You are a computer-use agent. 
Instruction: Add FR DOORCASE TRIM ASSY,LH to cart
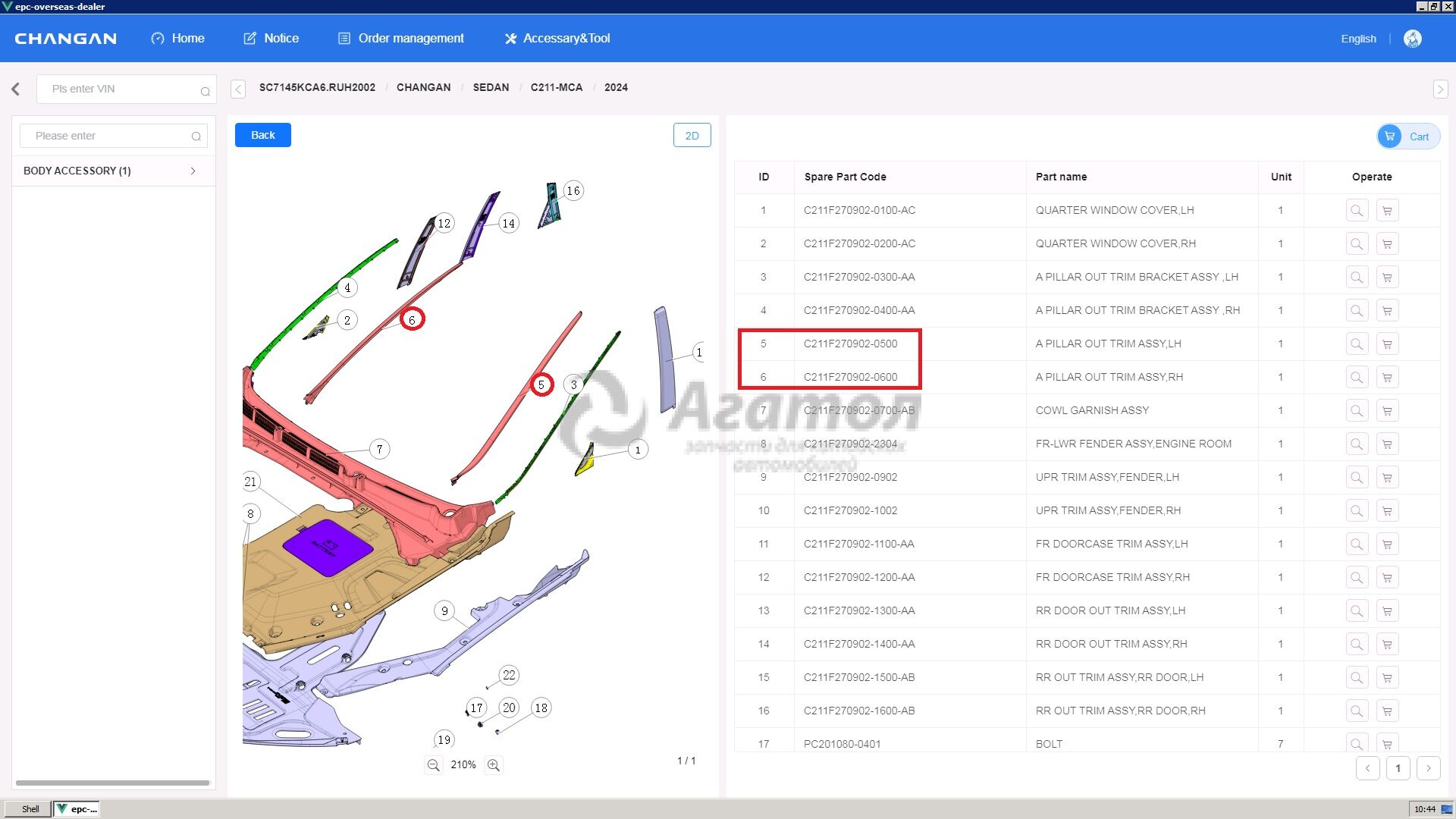click(x=1387, y=544)
